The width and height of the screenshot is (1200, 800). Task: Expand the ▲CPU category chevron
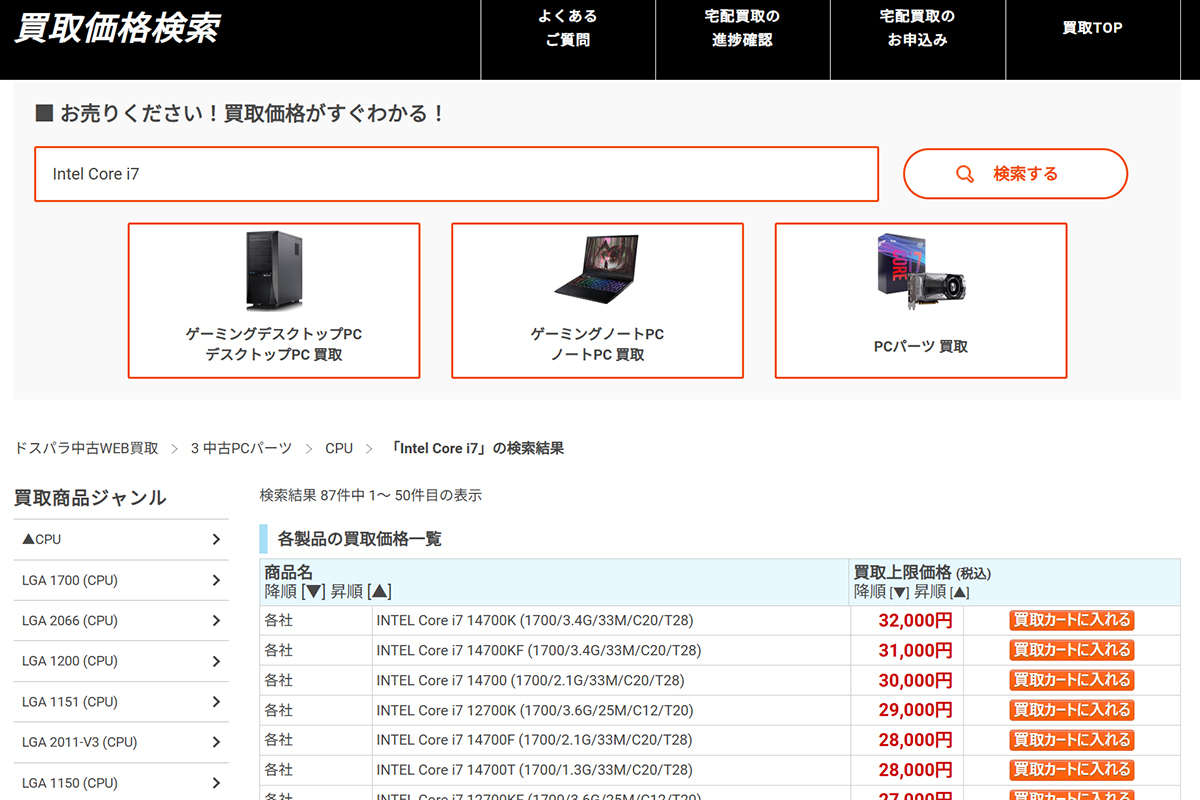216,539
